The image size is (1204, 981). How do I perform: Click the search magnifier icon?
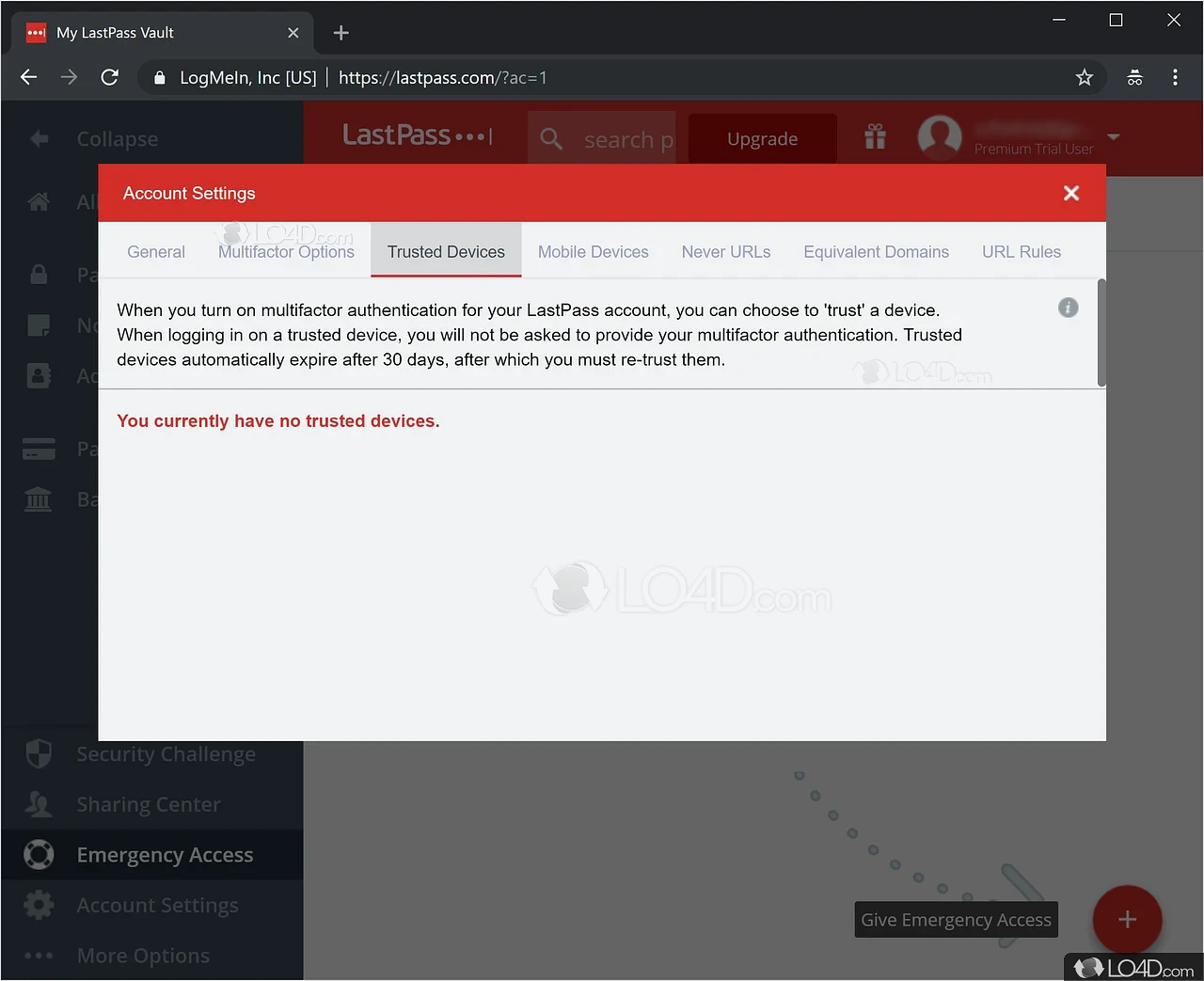(551, 138)
